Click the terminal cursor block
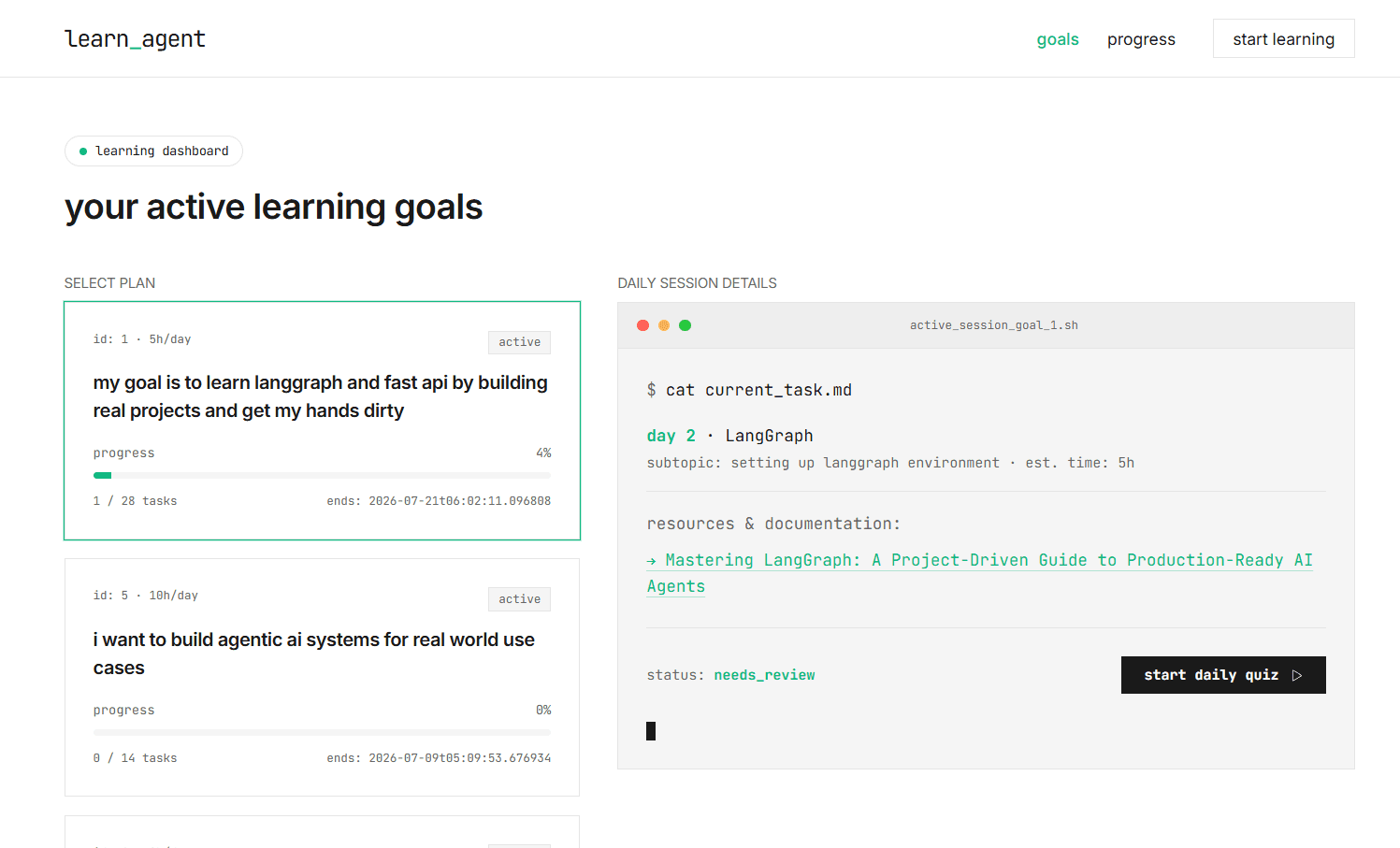The image size is (1400, 848). (651, 731)
